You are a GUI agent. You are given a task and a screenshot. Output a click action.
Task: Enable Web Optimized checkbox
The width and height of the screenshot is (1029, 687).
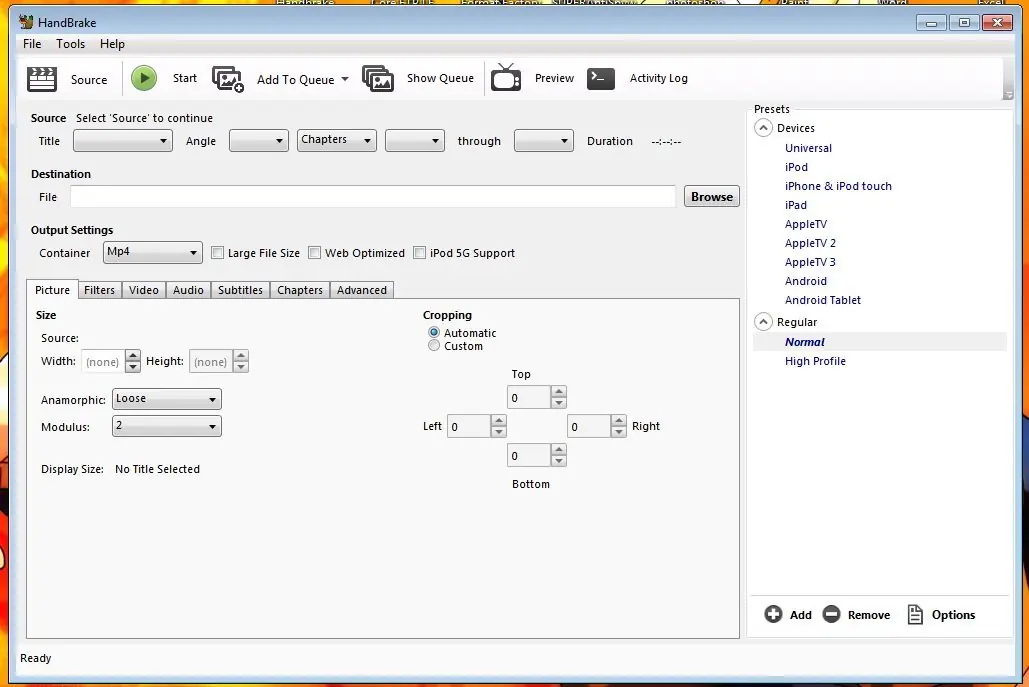[x=314, y=253]
